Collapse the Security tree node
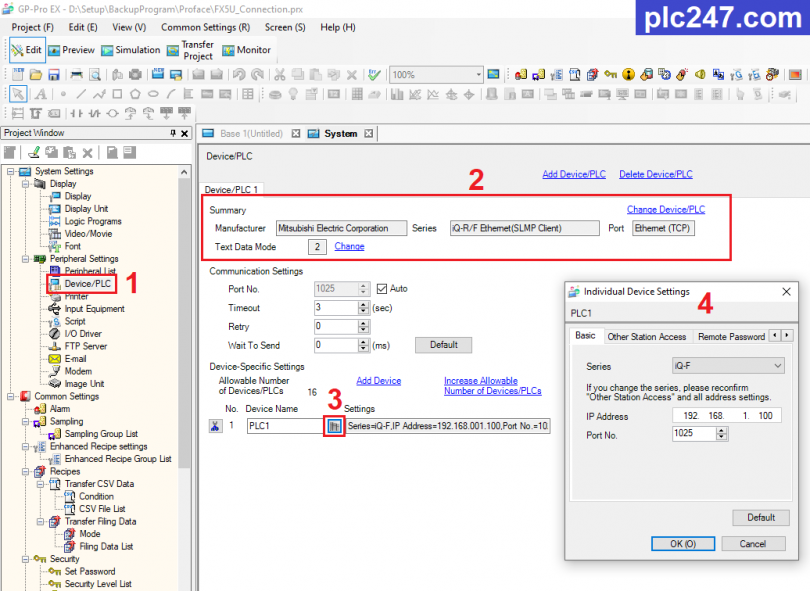 [25, 559]
